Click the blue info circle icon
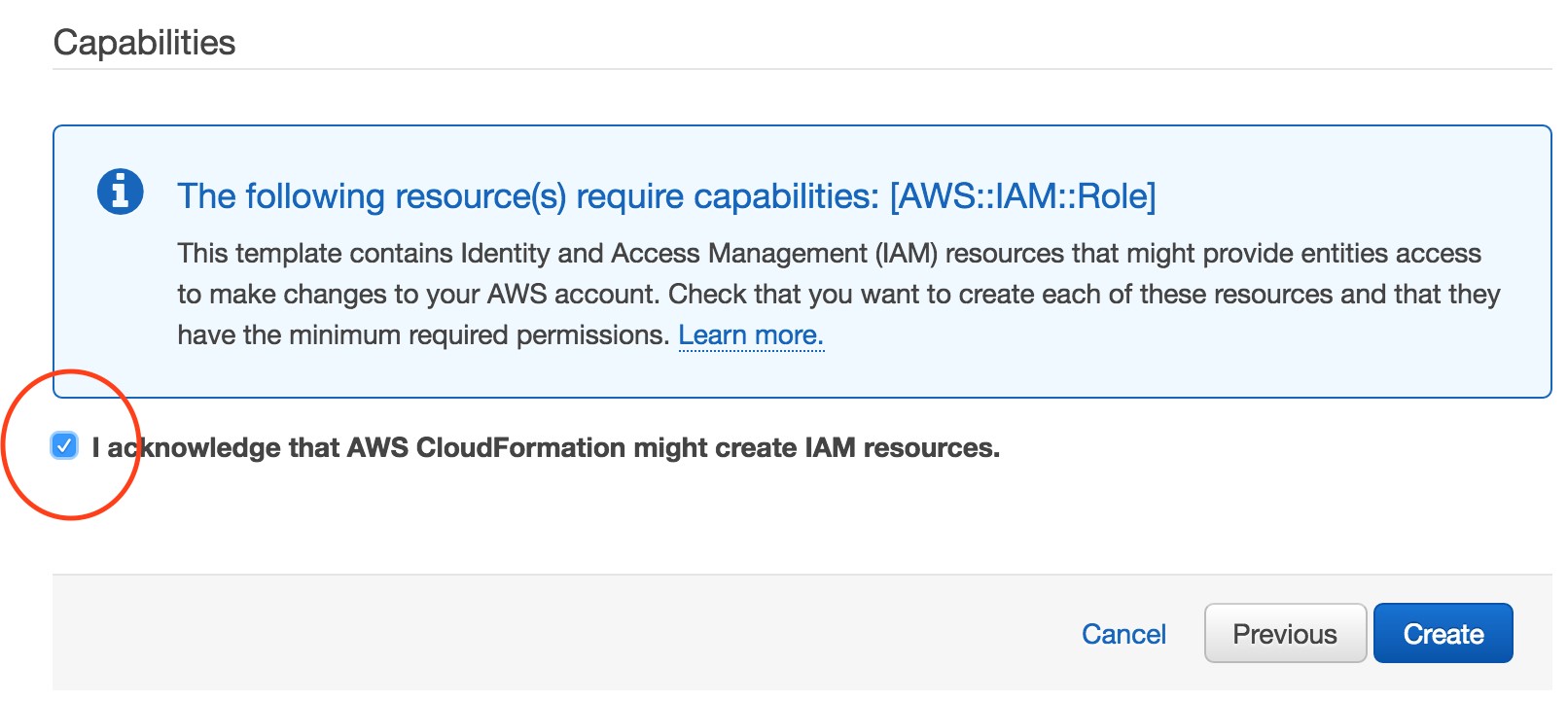1568x702 pixels. [121, 192]
